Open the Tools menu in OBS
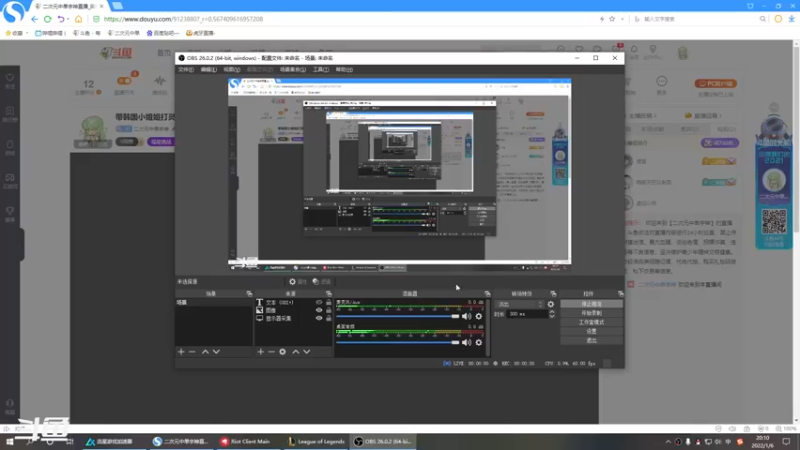 320,69
